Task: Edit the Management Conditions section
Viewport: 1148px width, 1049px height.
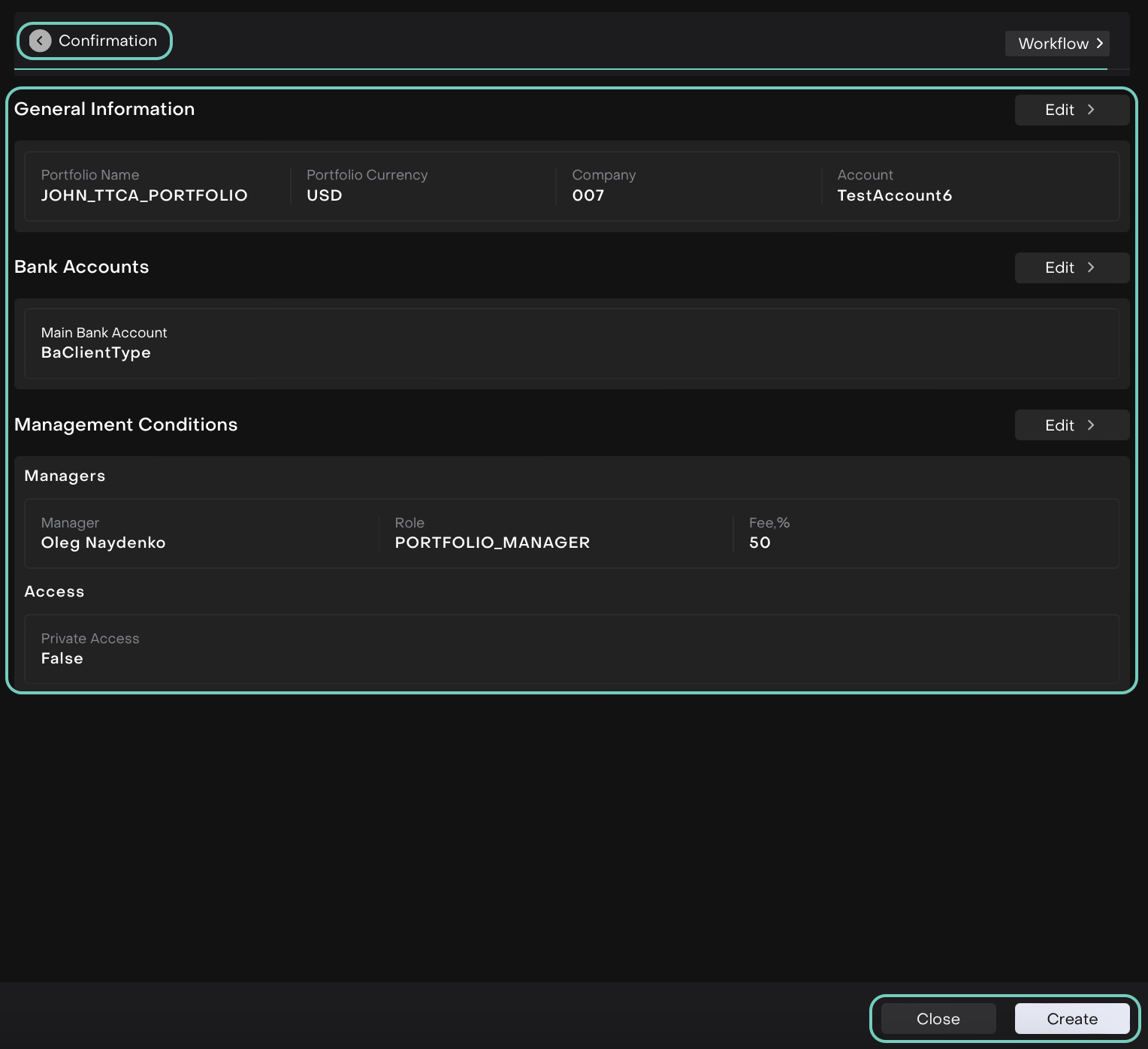Action: (x=1060, y=425)
